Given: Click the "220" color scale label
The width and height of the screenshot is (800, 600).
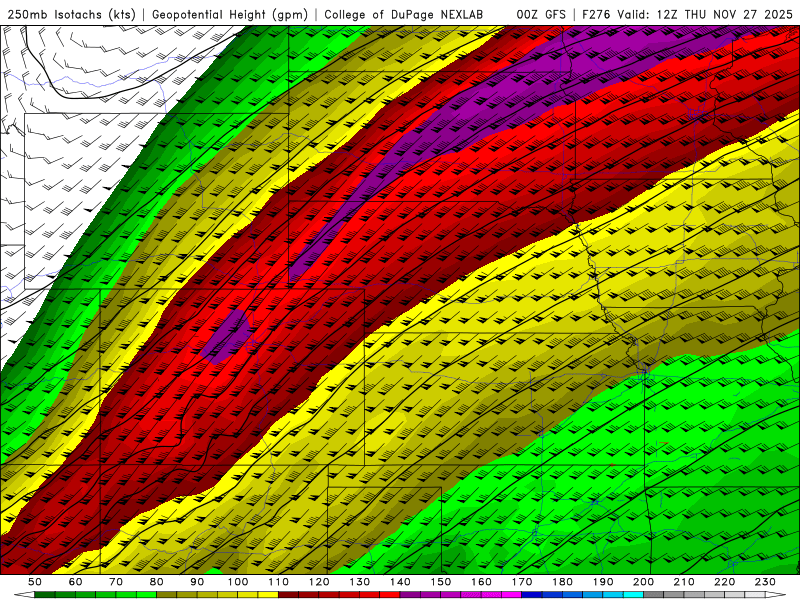Looking at the screenshot, I should (x=725, y=582).
